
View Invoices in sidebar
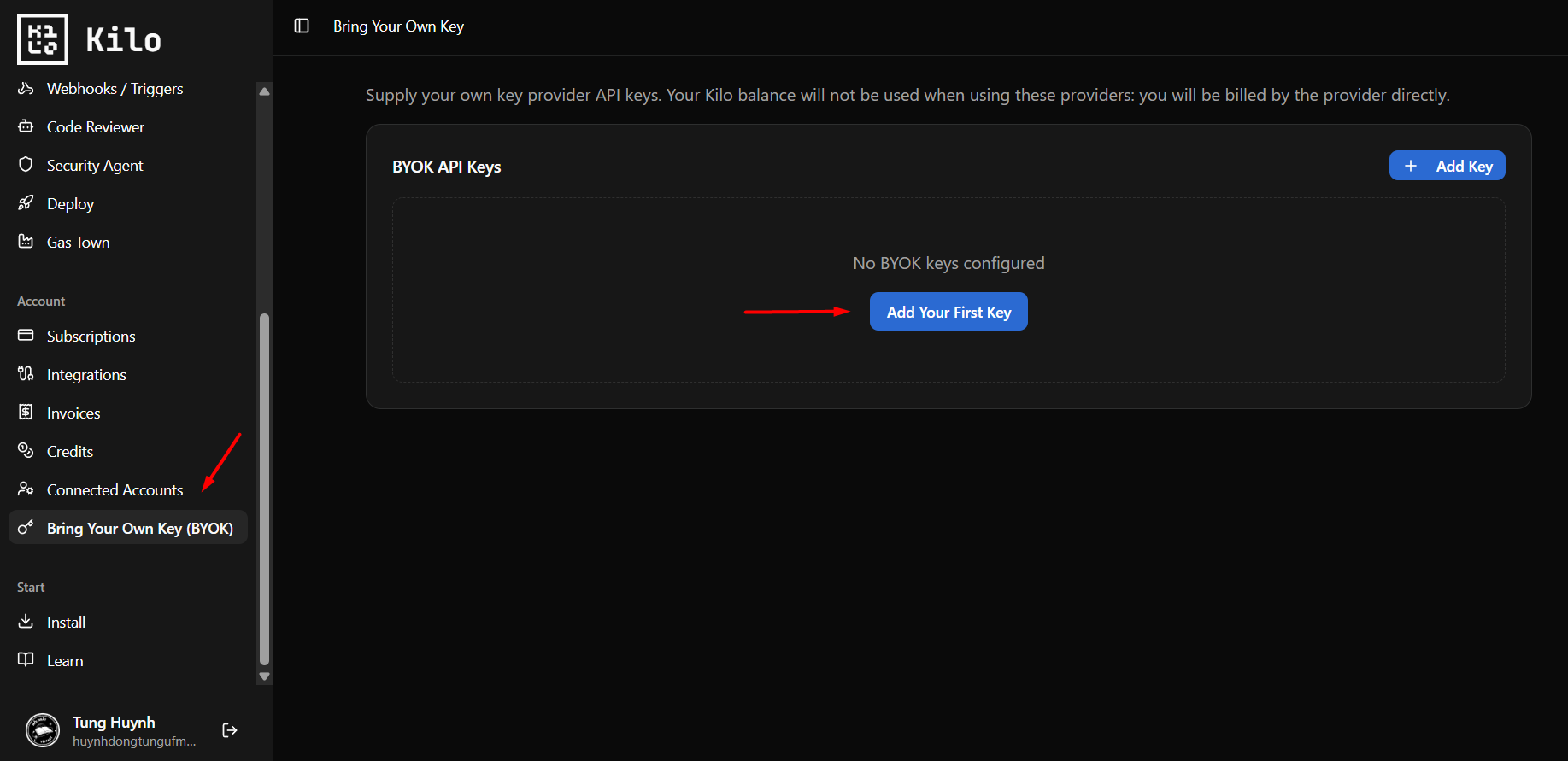click(x=128, y=413)
